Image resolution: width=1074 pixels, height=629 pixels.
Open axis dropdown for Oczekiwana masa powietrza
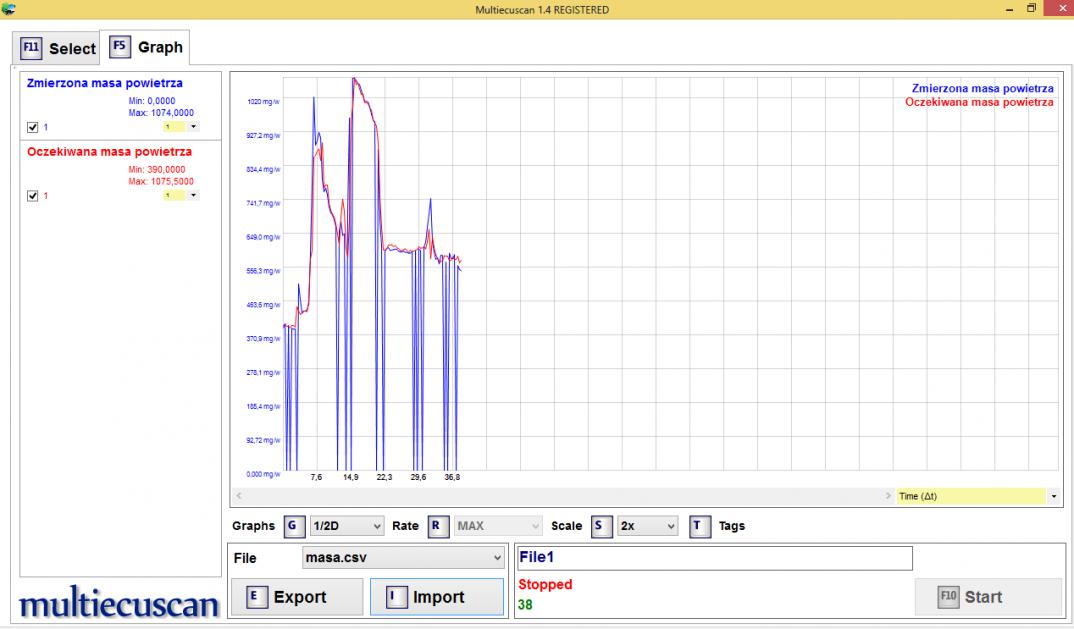pyautogui.click(x=193, y=195)
